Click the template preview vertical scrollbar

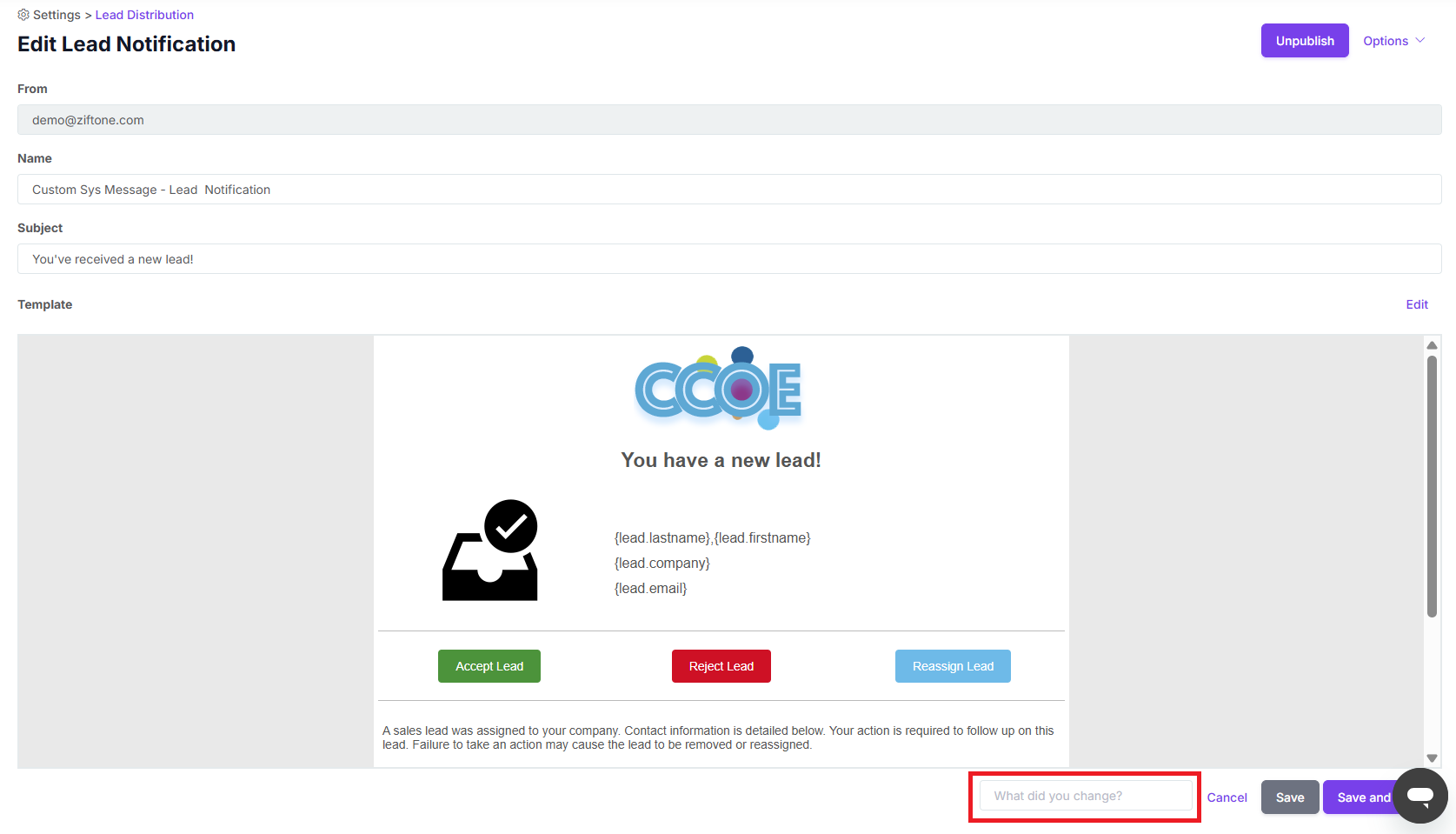(1432, 487)
